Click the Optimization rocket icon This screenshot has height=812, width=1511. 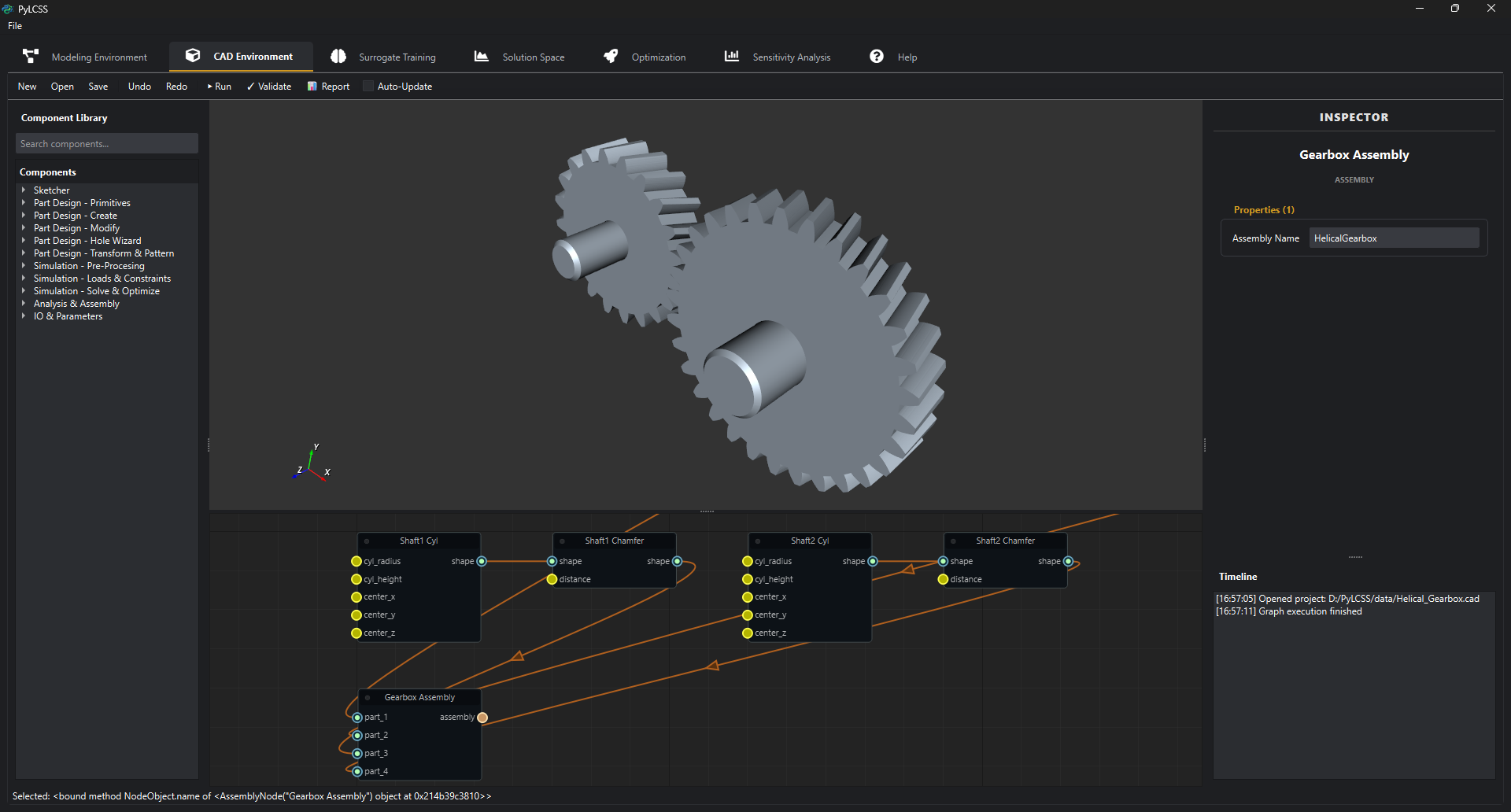pyautogui.click(x=611, y=56)
